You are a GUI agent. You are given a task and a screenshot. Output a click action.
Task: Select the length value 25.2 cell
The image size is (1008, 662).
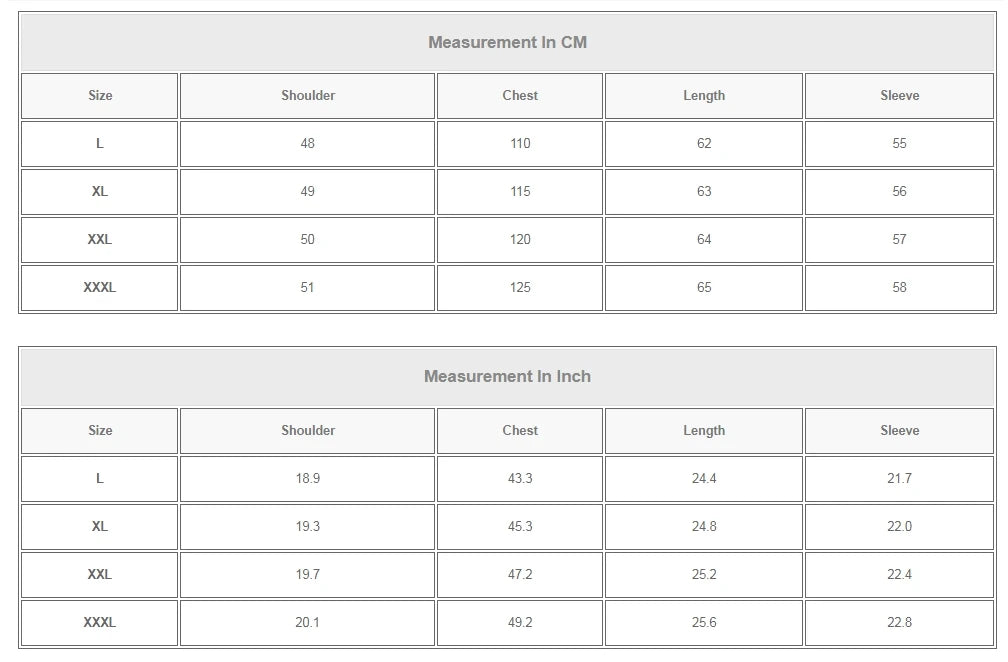(x=704, y=575)
